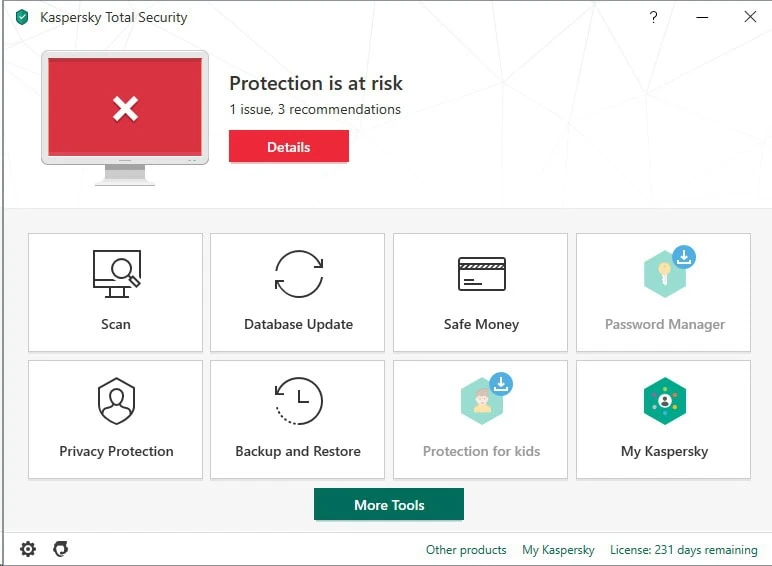Click the Password Manager key icon
The image size is (772, 566).
664,273
